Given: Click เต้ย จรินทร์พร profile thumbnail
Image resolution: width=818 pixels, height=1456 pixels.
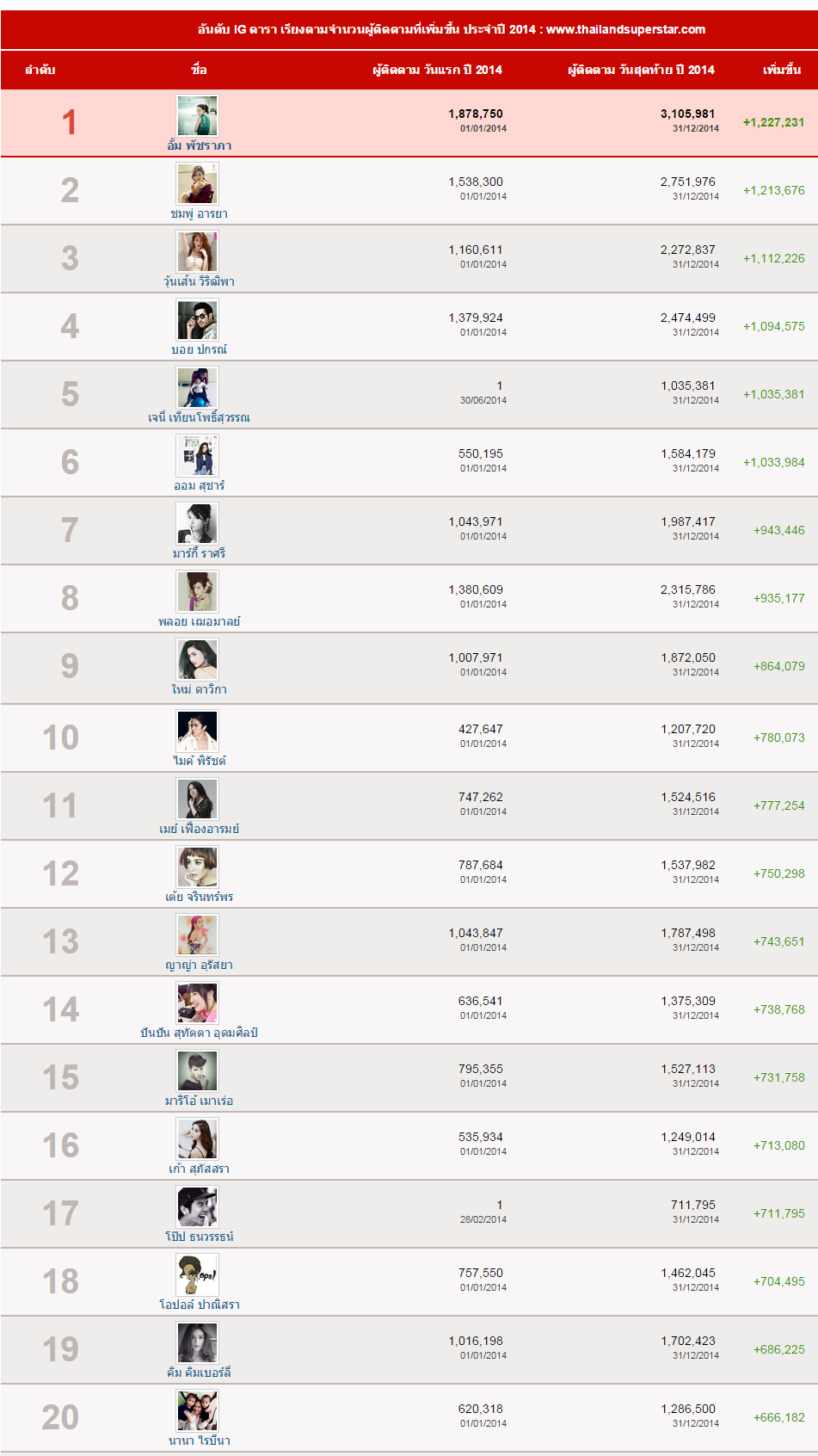Looking at the screenshot, I should point(197,867).
